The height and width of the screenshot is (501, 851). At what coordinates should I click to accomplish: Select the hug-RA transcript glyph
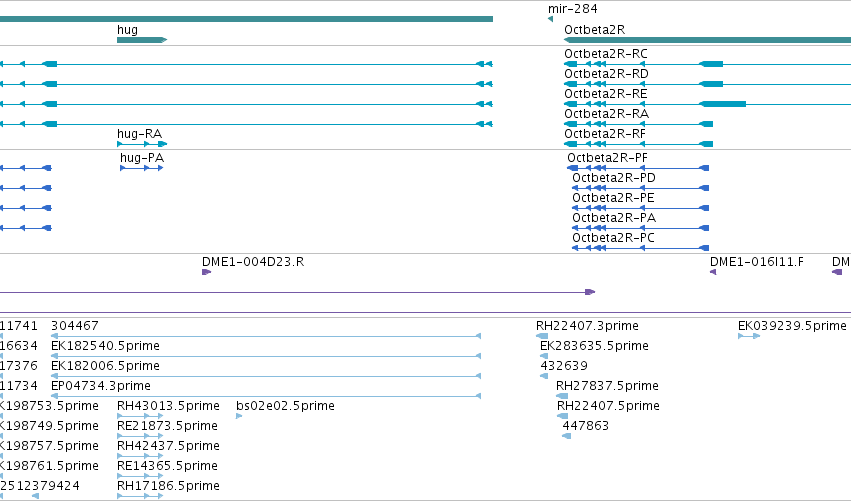tap(142, 144)
